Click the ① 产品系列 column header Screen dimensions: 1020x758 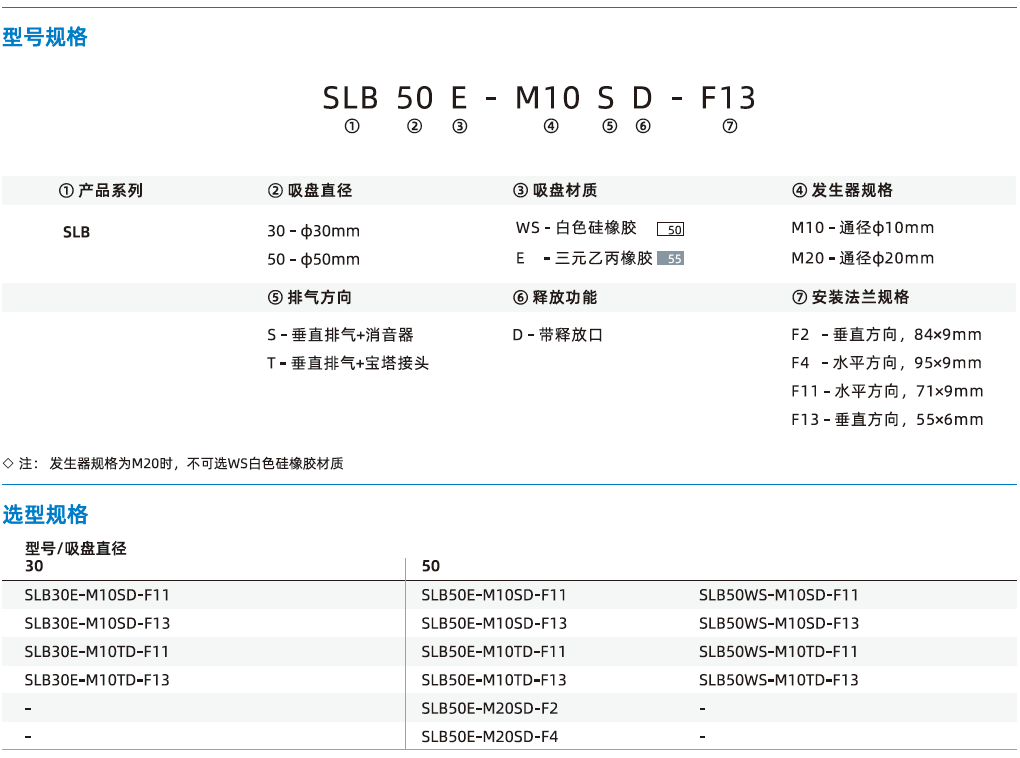point(101,191)
